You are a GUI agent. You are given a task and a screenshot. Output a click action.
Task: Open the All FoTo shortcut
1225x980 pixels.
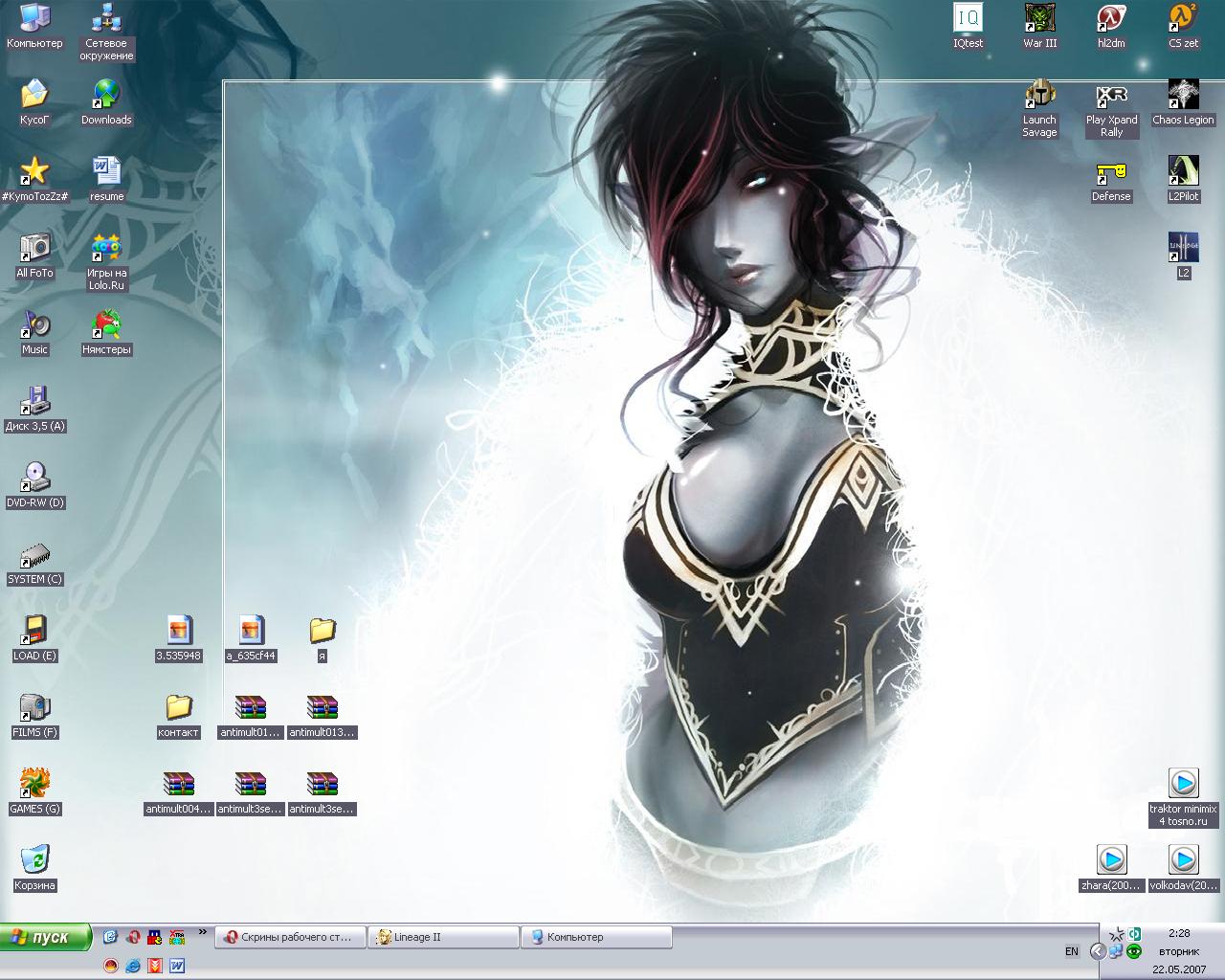(x=34, y=256)
